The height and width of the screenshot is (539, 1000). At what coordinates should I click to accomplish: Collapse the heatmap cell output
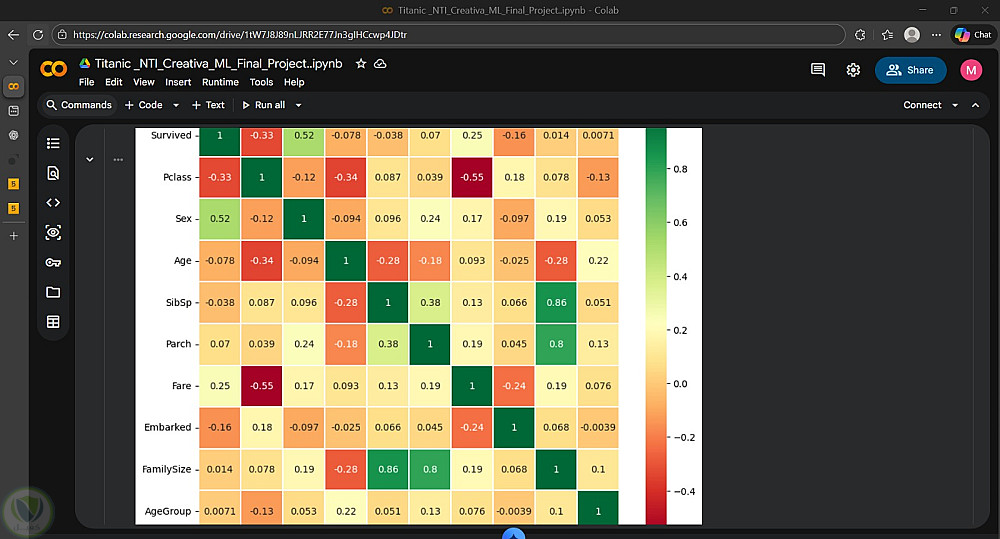[90, 159]
